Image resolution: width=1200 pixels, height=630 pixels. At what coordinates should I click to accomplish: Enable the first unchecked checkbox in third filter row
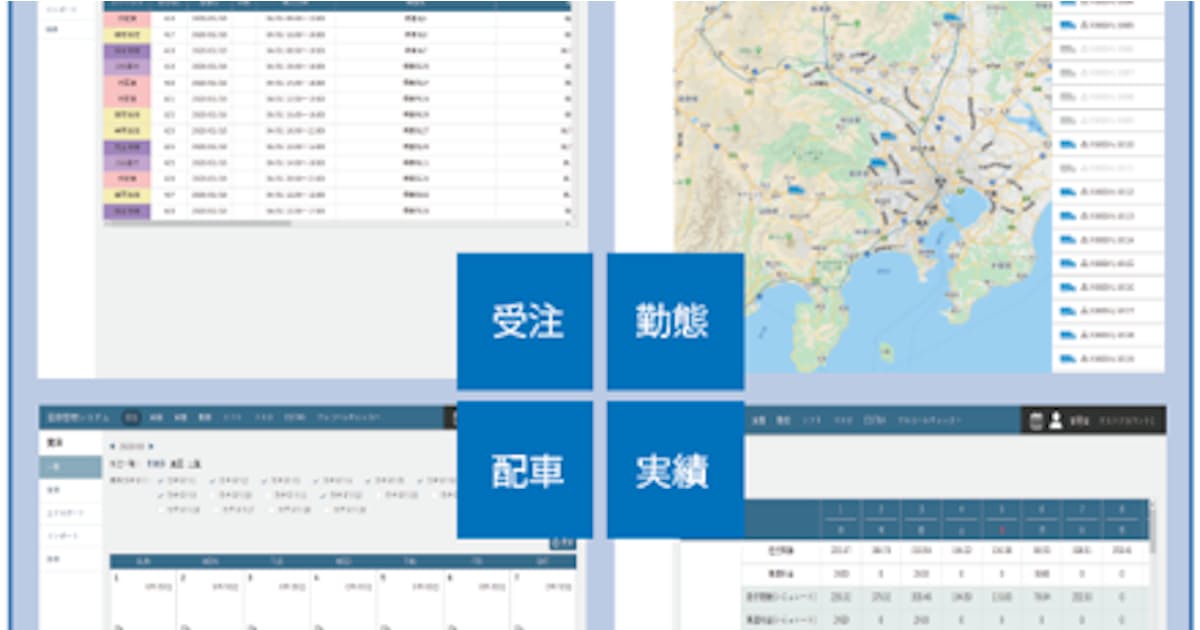(162, 509)
